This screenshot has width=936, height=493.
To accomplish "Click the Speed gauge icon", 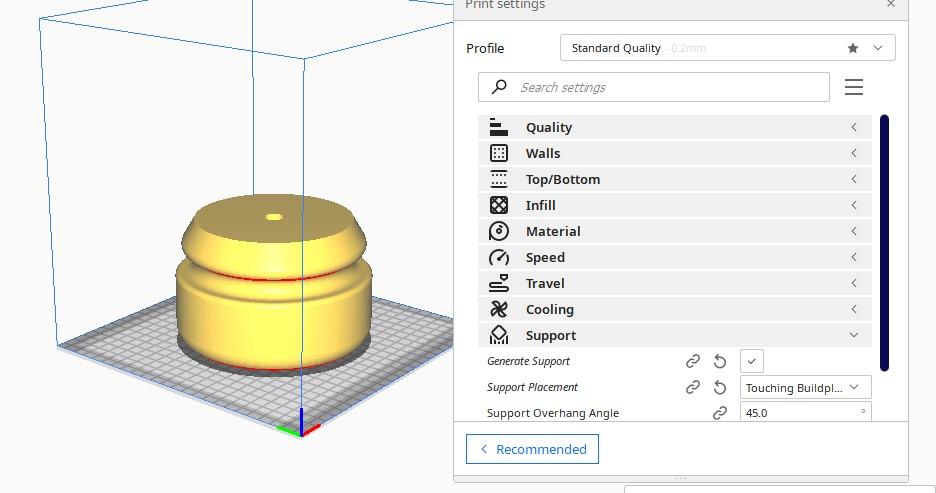I will click(x=498, y=257).
